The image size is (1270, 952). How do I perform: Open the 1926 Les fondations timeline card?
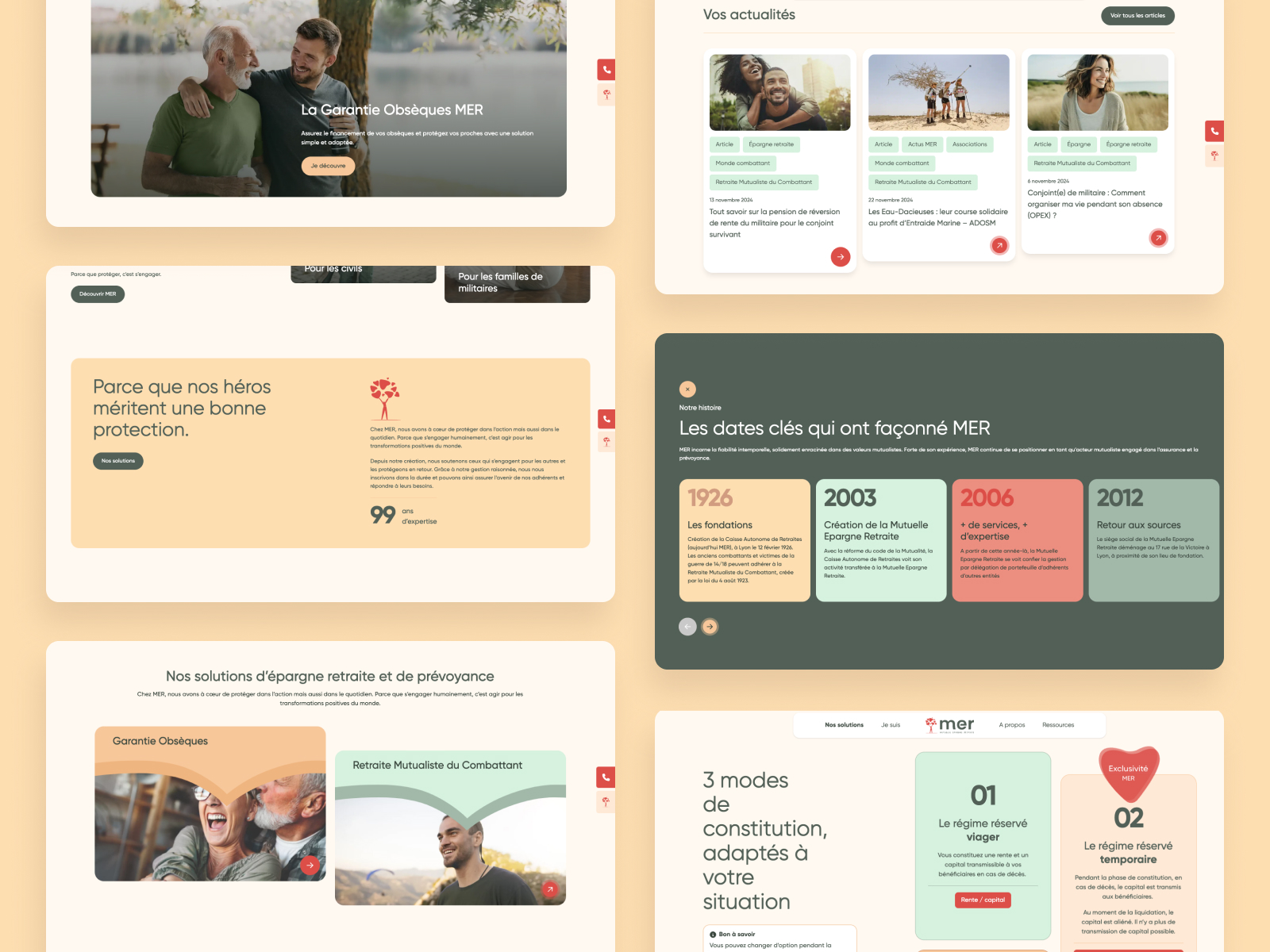point(745,540)
